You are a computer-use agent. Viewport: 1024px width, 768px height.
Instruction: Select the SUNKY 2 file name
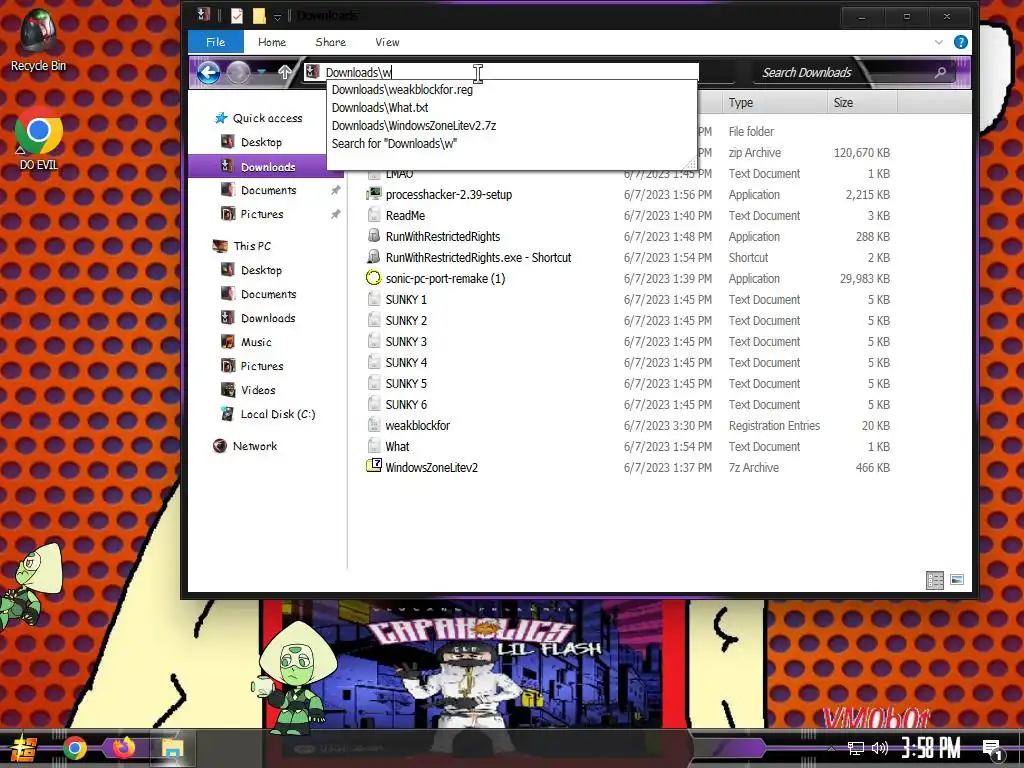pyautogui.click(x=406, y=321)
